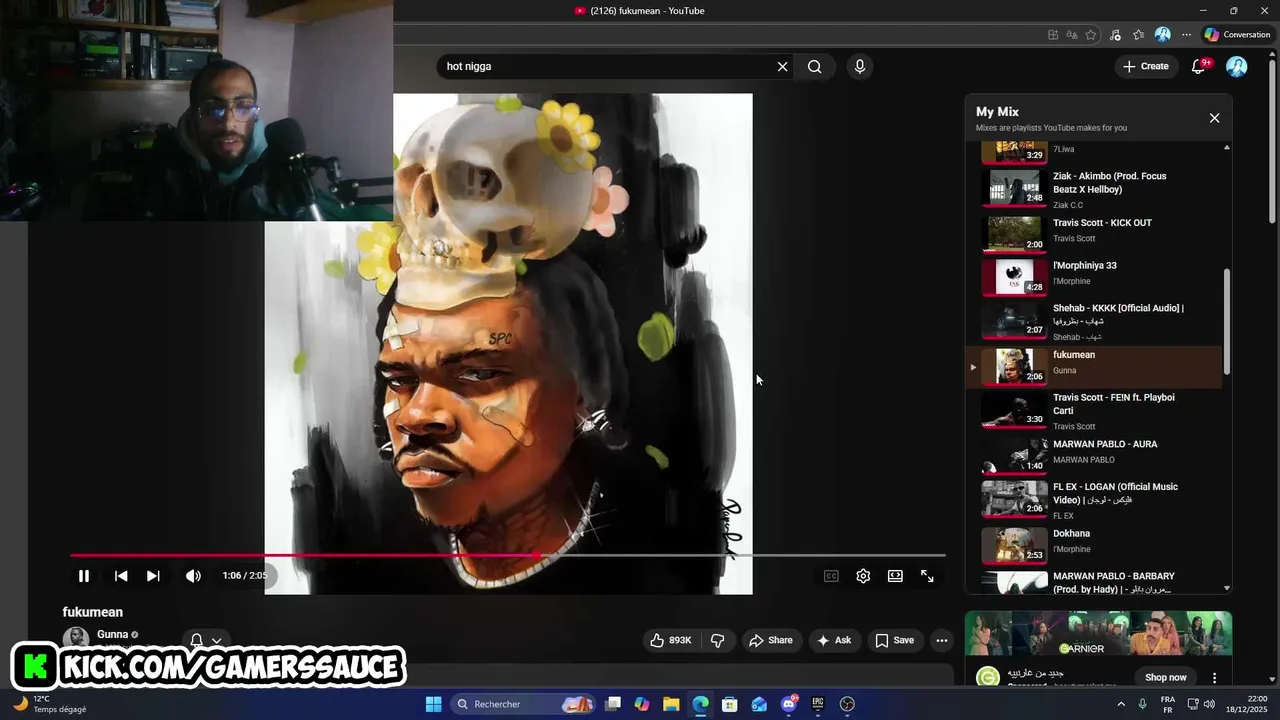Seek along the red video progress bar
This screenshot has height=720, width=1280.
point(507,555)
